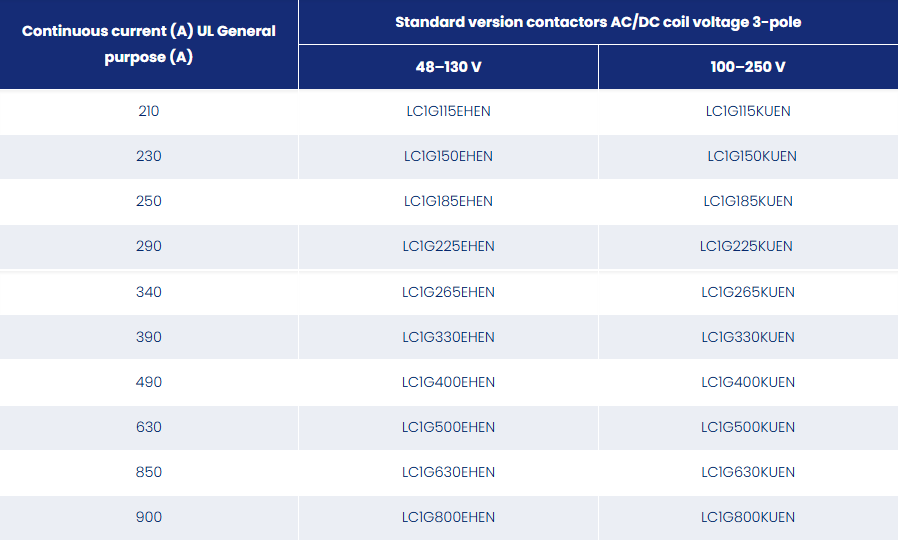Click the 48–130 V column header

pos(448,67)
